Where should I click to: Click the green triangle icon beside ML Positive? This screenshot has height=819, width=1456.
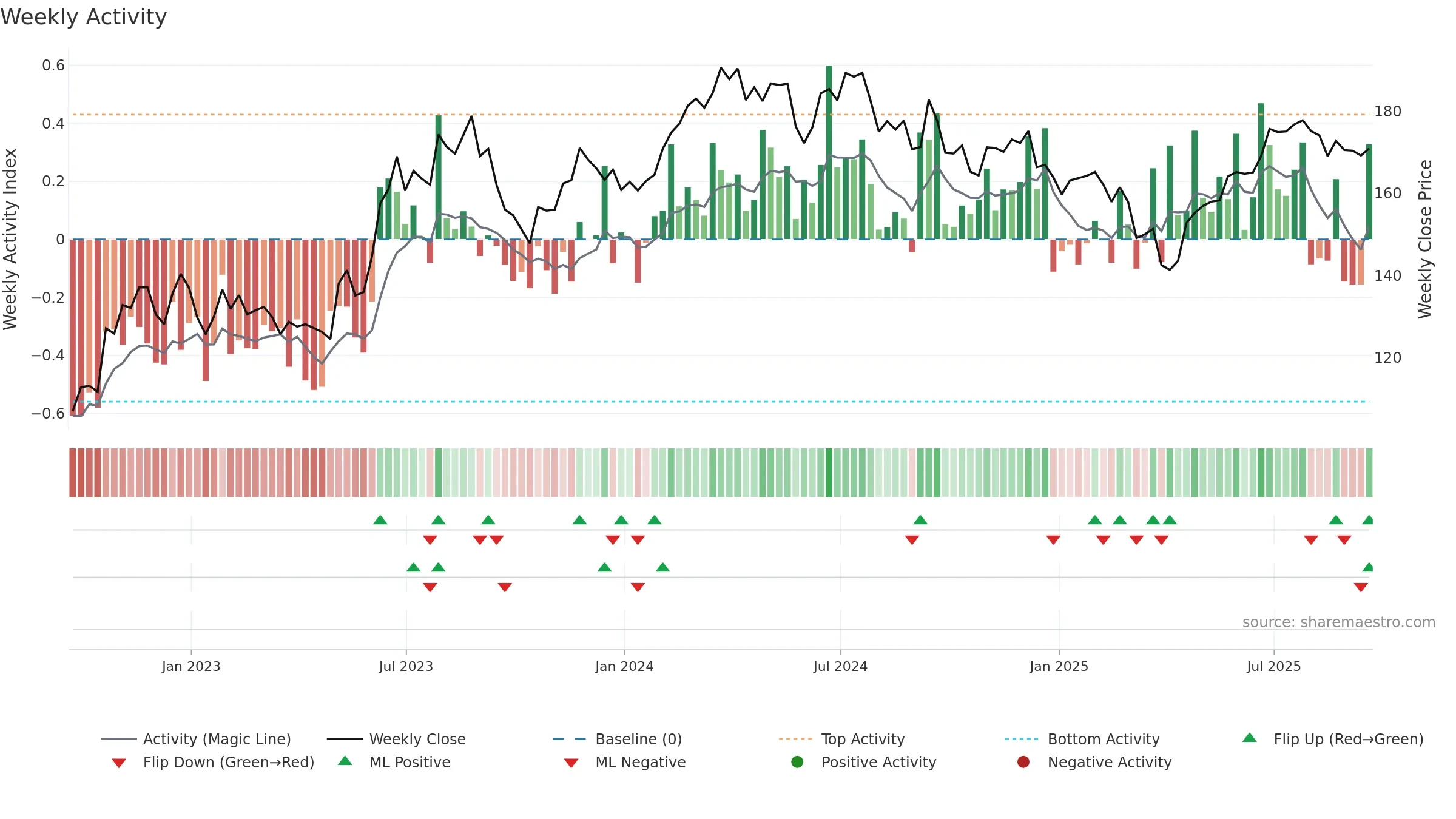345,761
